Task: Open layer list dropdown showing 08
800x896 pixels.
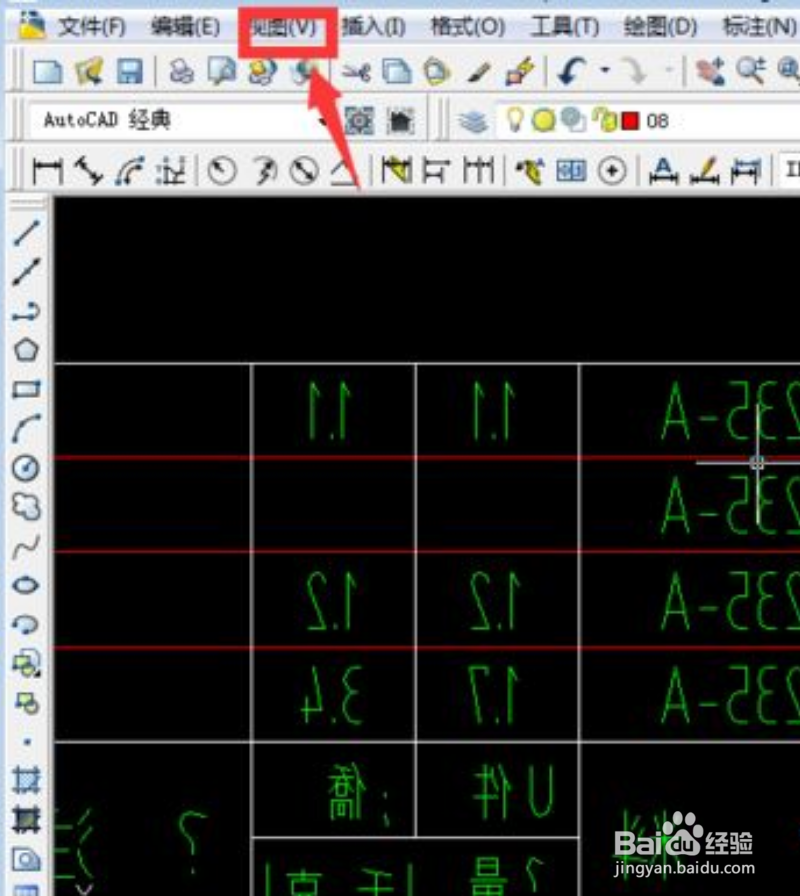Action: (649, 121)
